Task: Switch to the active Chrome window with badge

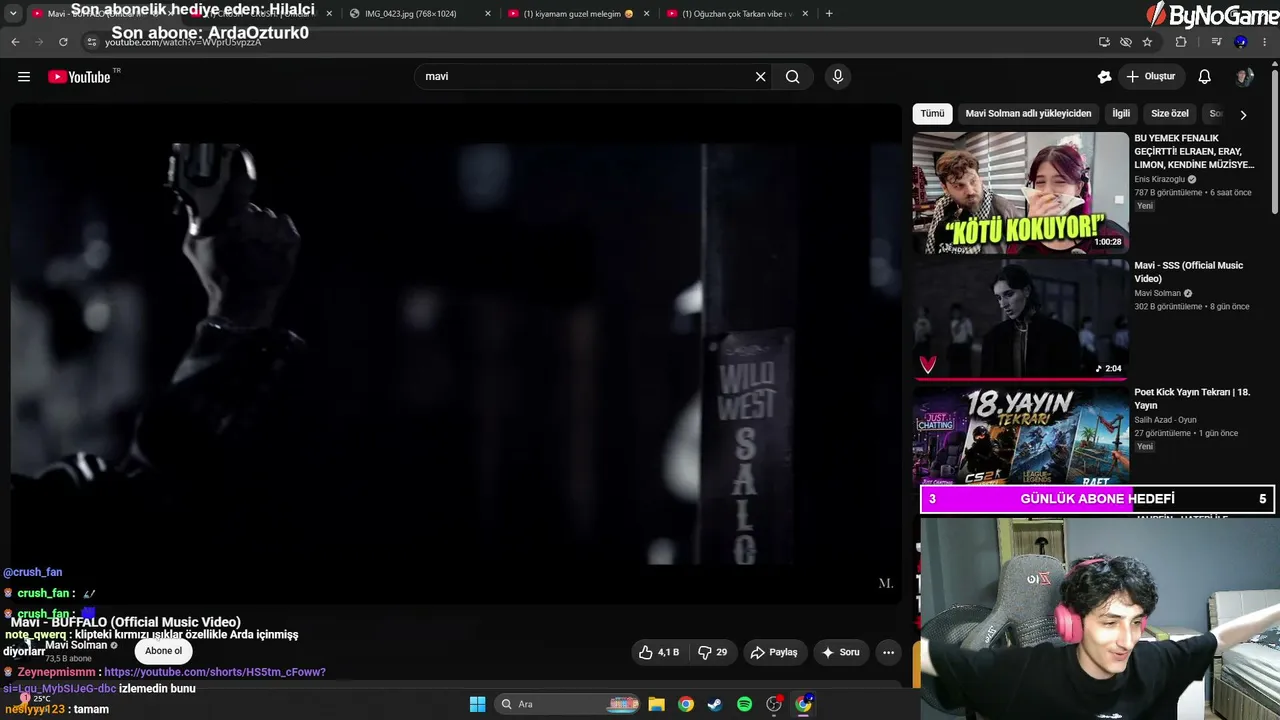Action: point(804,704)
